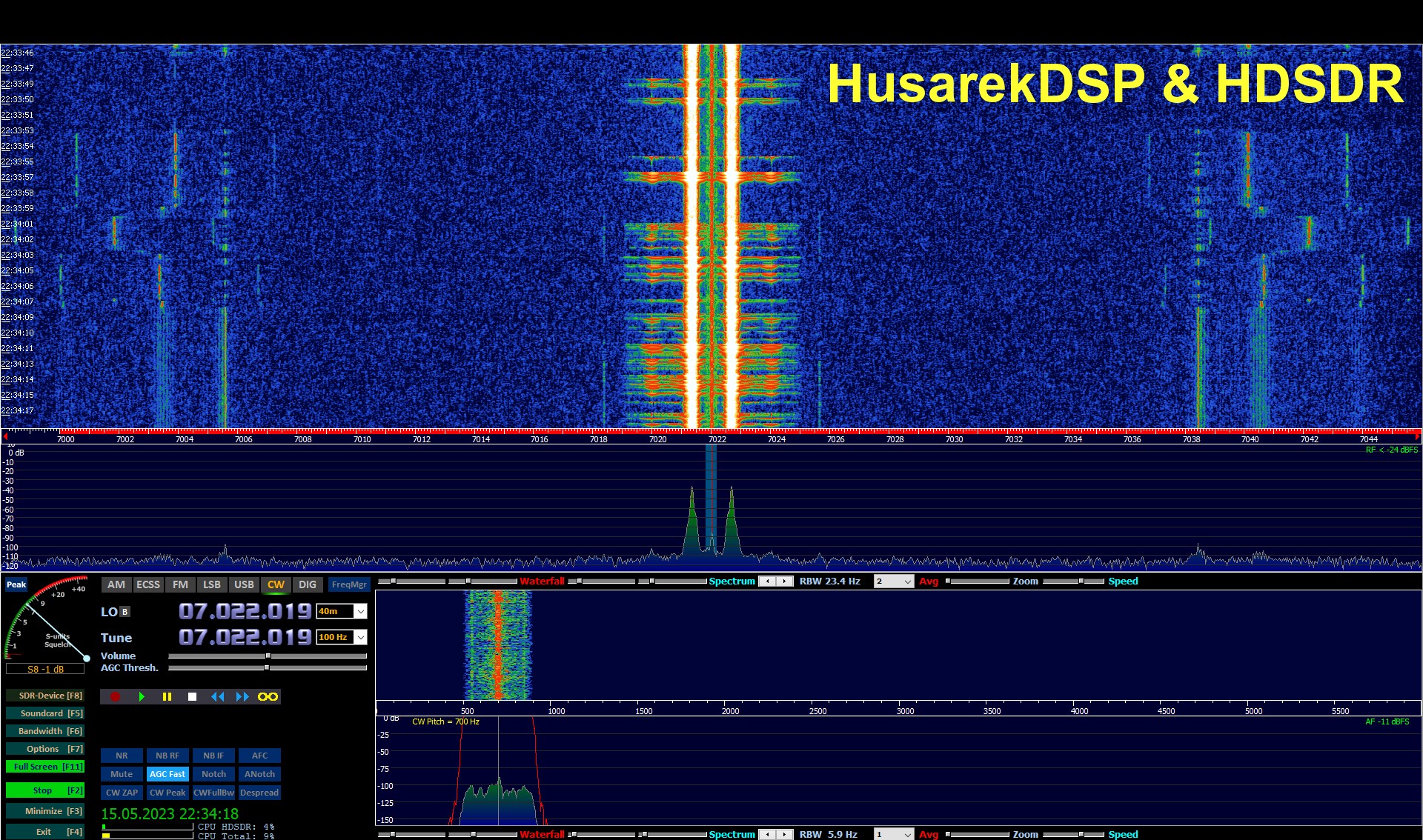Screen dimensions: 1423x840
Task: Click the Tune frequency display
Action: coord(245,637)
